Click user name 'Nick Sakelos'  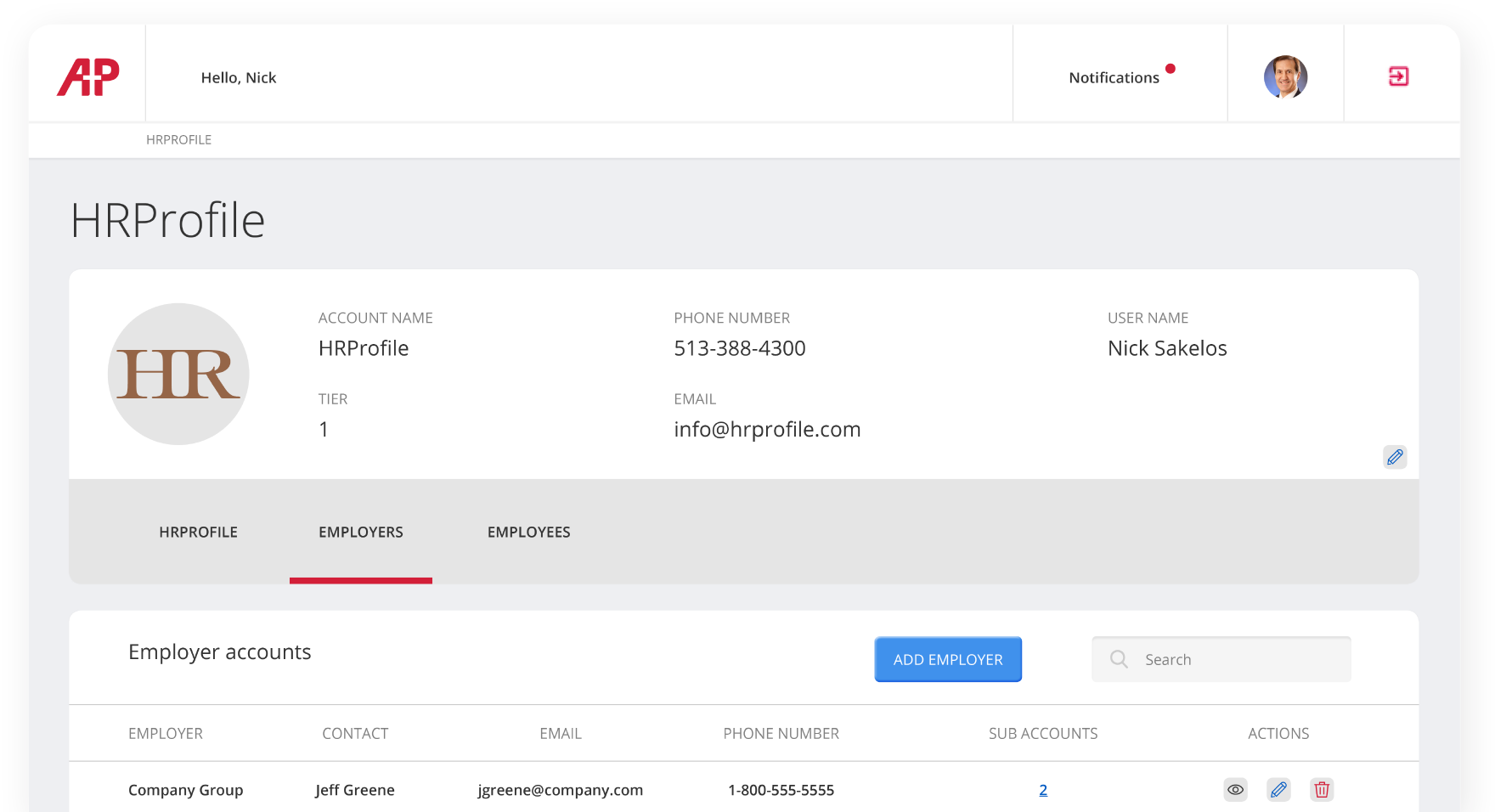(x=1167, y=348)
